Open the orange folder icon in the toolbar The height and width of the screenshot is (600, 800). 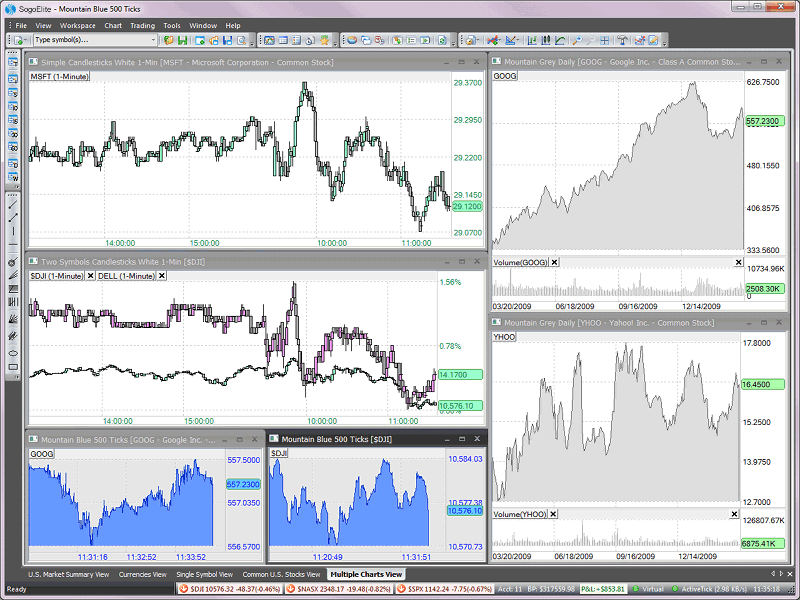point(168,40)
